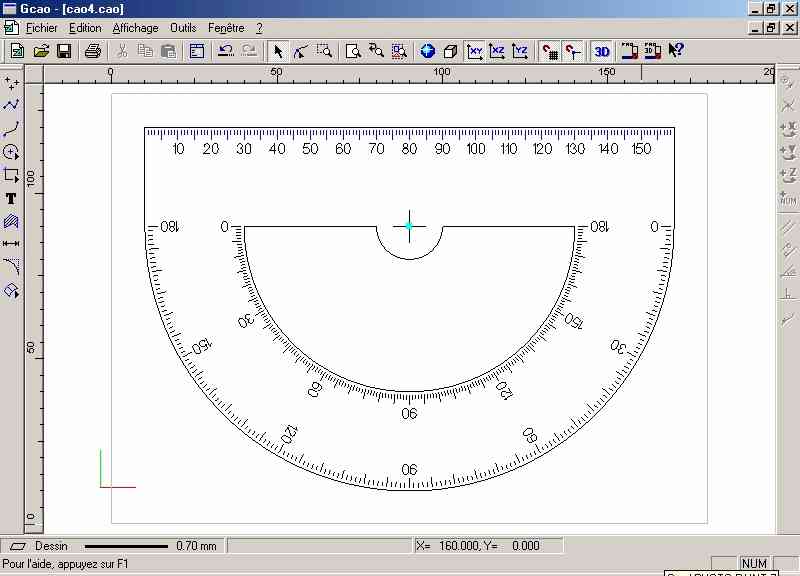Save the drawing with the floppy icon
The width and height of the screenshot is (800, 576).
pyautogui.click(x=64, y=51)
